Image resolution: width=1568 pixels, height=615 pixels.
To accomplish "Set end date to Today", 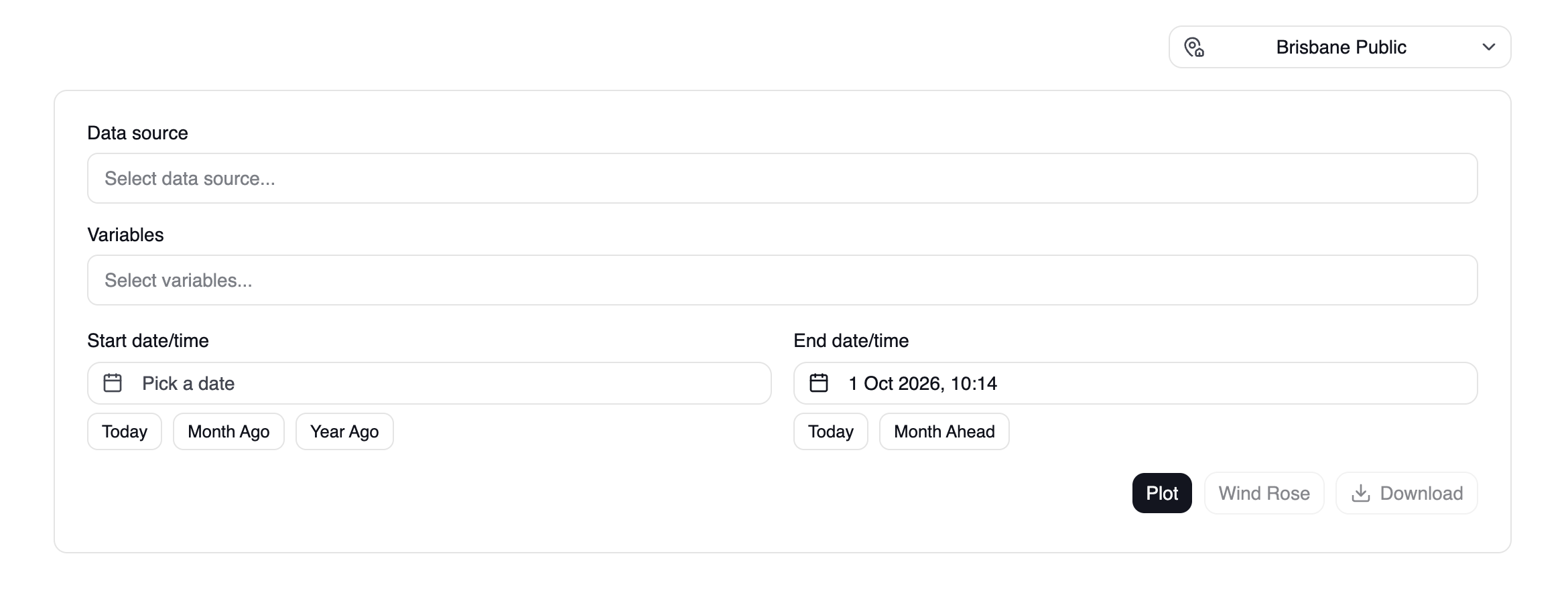I will 831,431.
